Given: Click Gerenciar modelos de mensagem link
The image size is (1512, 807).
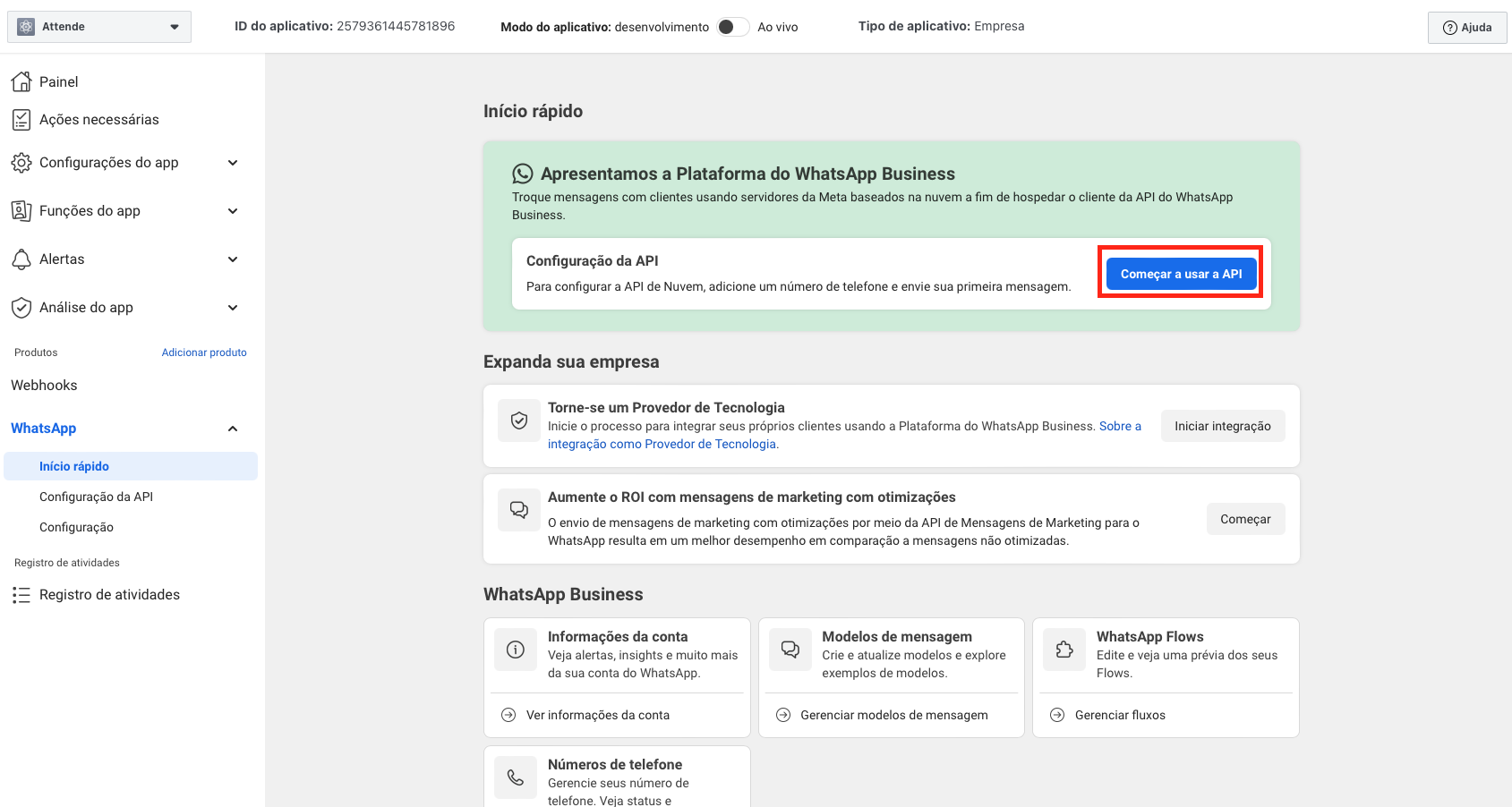Looking at the screenshot, I should pos(894,715).
